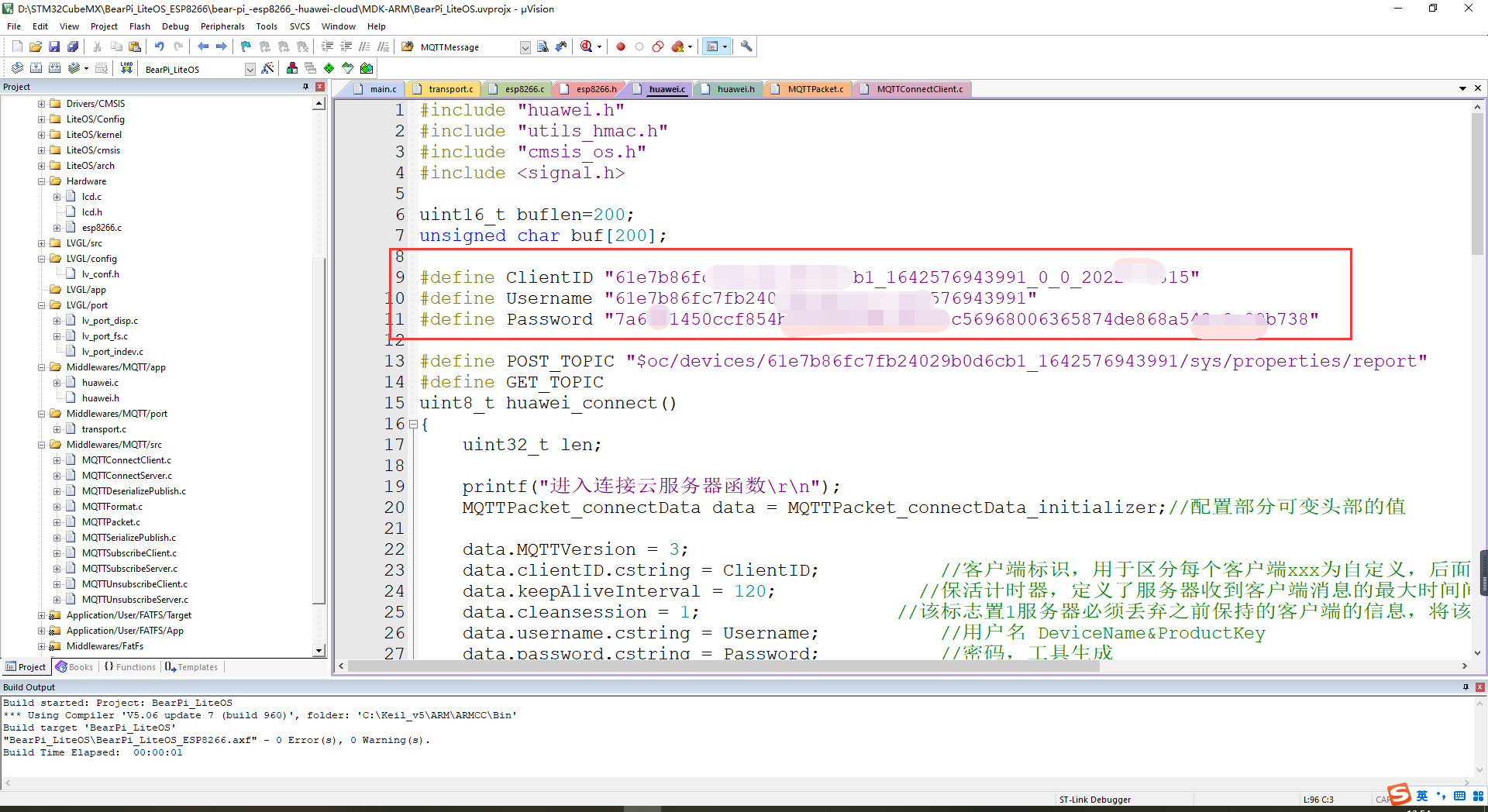The width and height of the screenshot is (1488, 812).
Task: Collapse the Hardware group
Action: (x=42, y=181)
